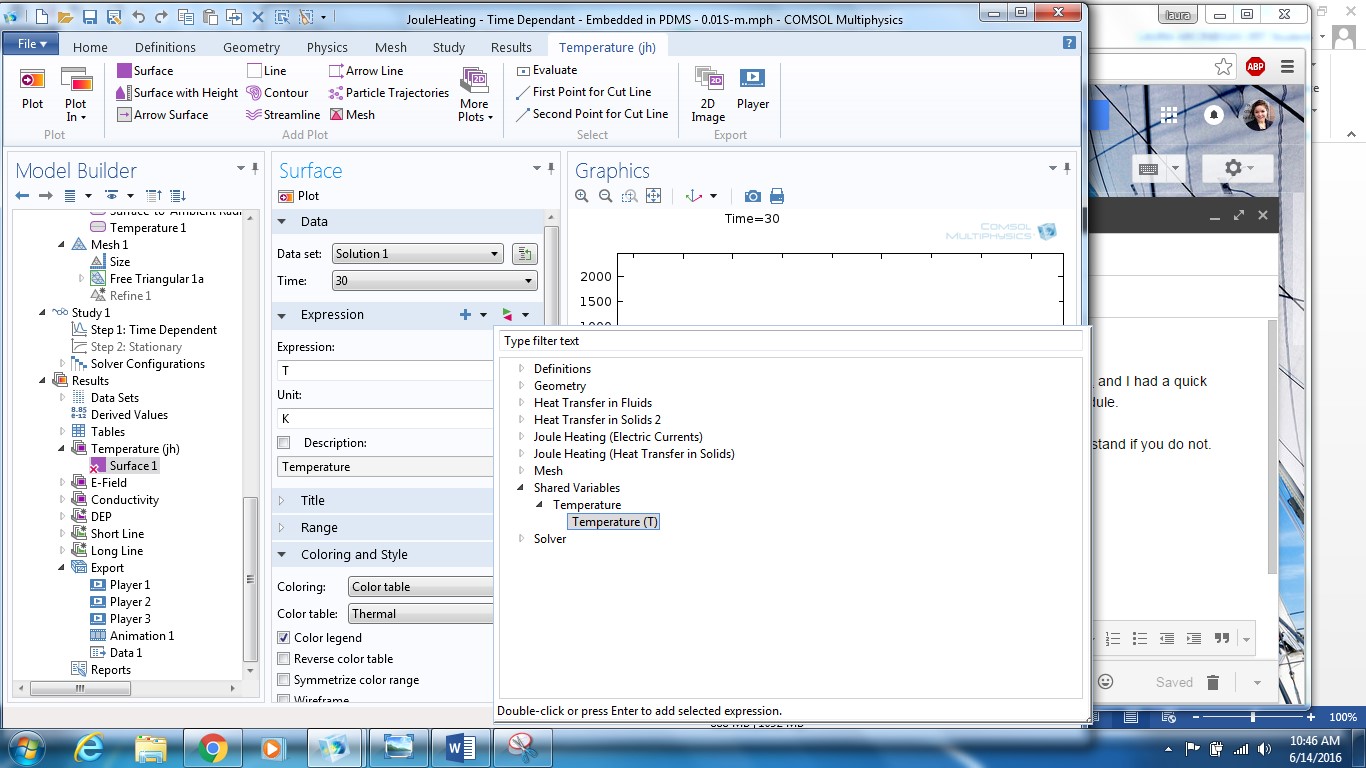Click the Streamline plot icon
The image size is (1366, 768).
tap(255, 115)
